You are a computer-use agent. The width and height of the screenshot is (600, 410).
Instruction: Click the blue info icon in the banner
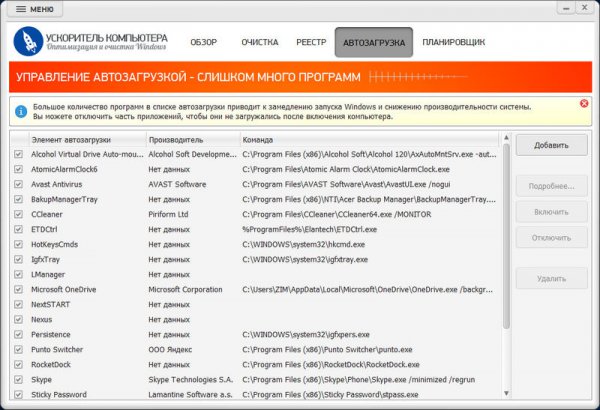20,106
